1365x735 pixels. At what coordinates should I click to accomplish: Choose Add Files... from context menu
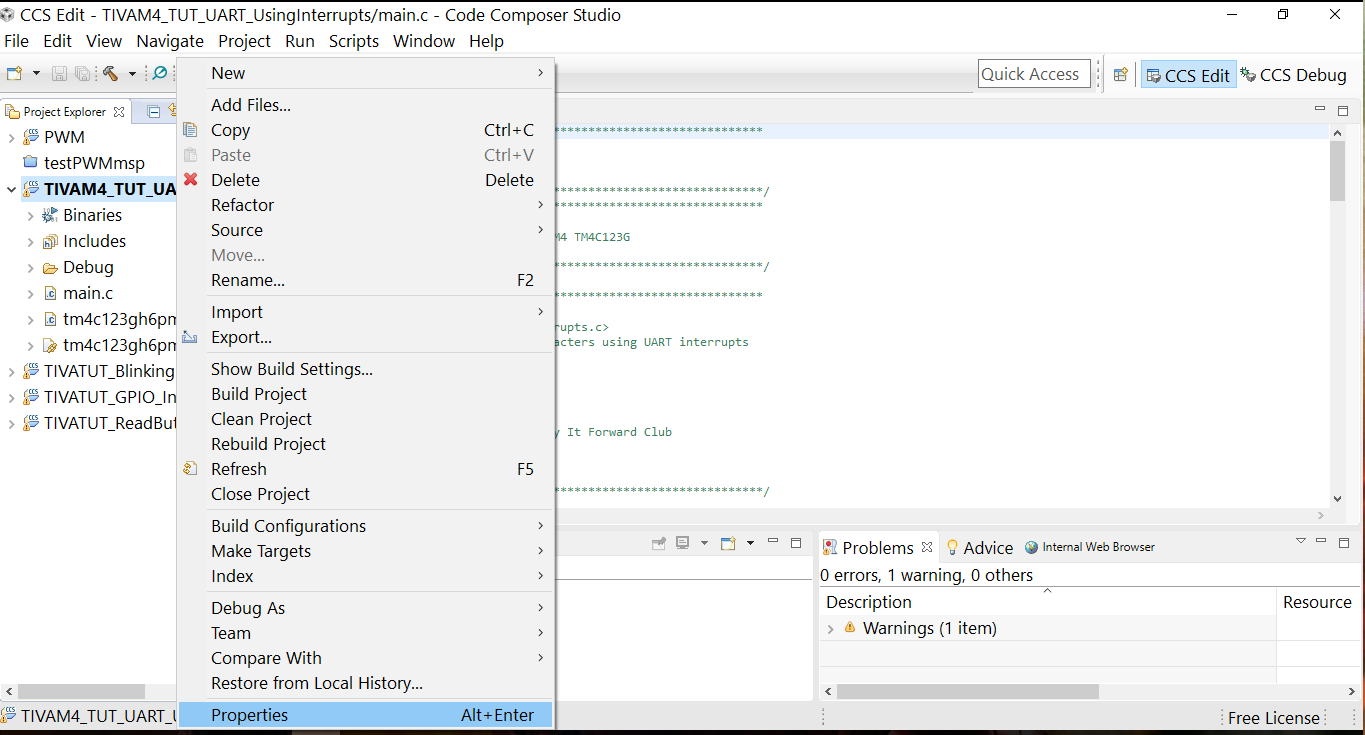(365, 105)
